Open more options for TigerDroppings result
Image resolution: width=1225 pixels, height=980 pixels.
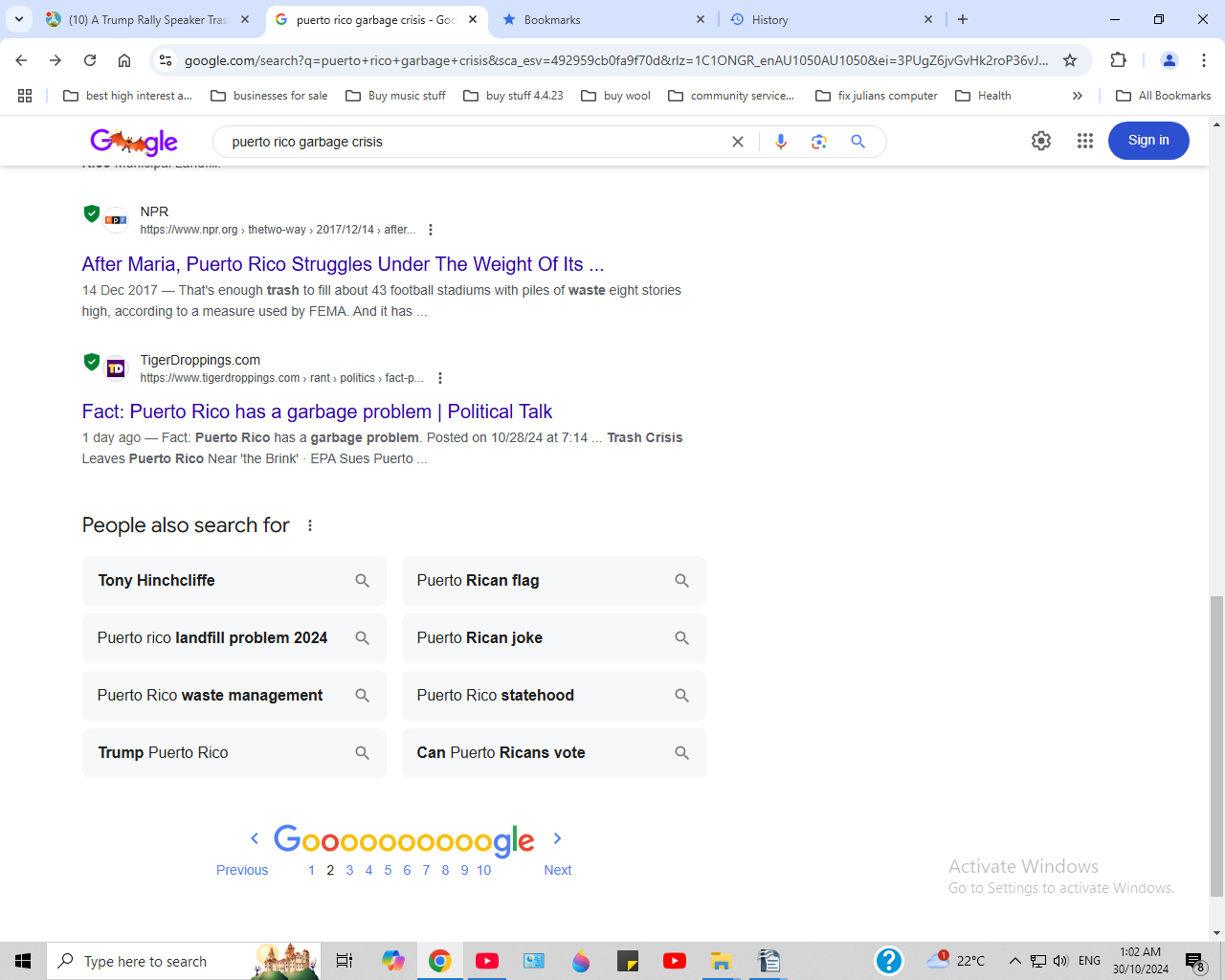coord(440,378)
